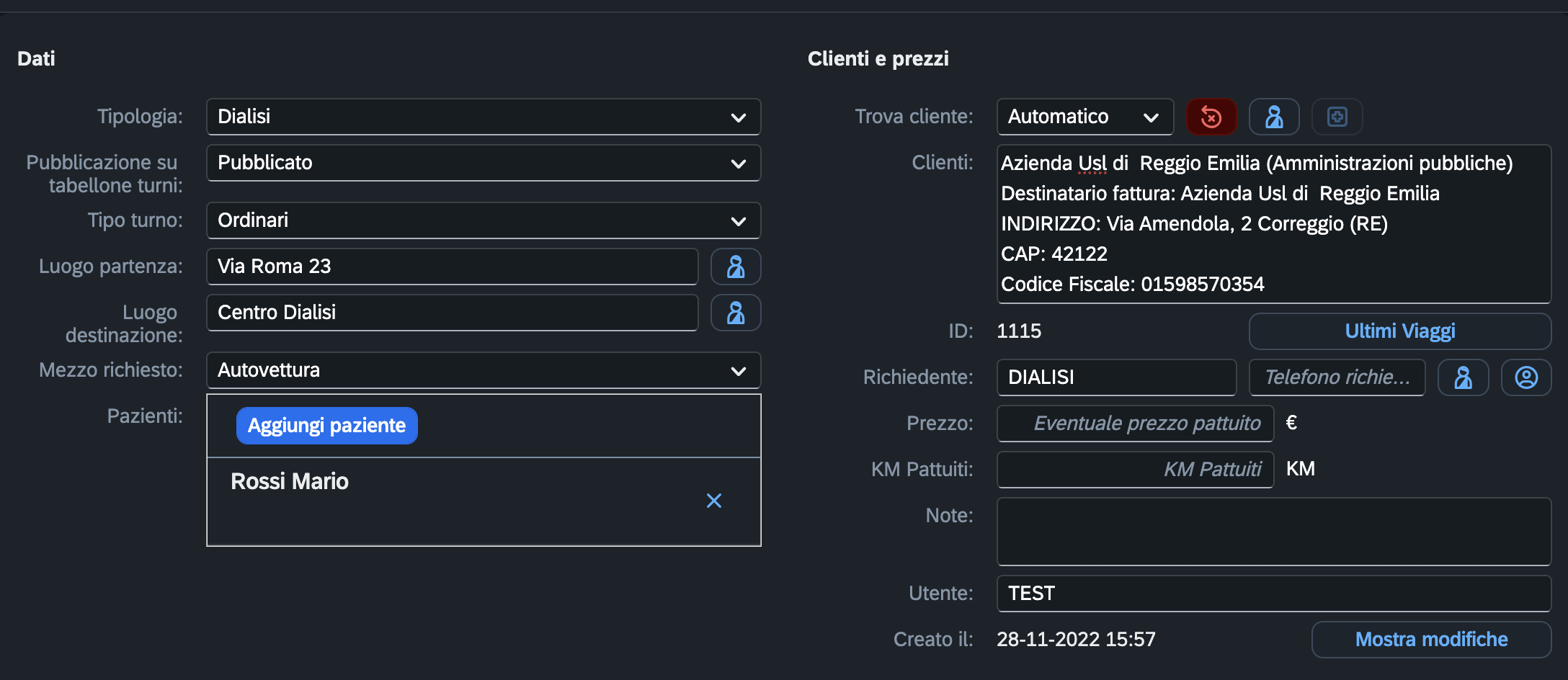Click the KM Pattuiti input field
This screenshot has height=680, width=1568.
pos(1135,470)
